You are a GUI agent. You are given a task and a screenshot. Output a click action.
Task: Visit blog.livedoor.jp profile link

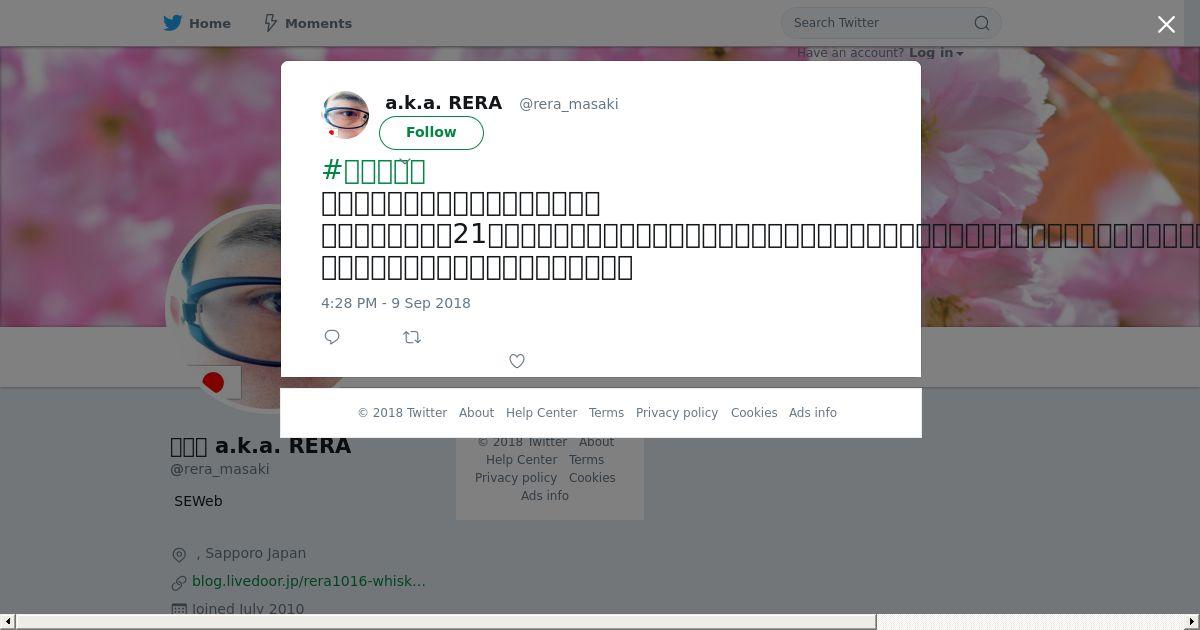click(309, 581)
